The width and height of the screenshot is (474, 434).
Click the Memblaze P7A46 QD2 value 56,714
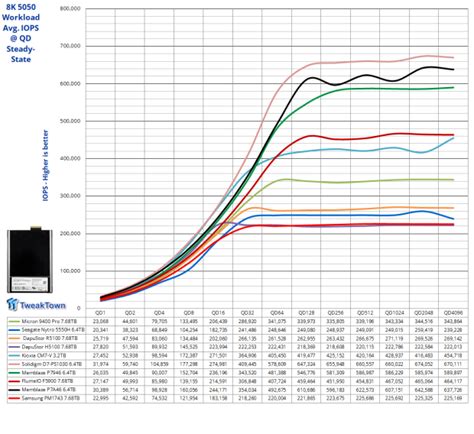click(130, 390)
